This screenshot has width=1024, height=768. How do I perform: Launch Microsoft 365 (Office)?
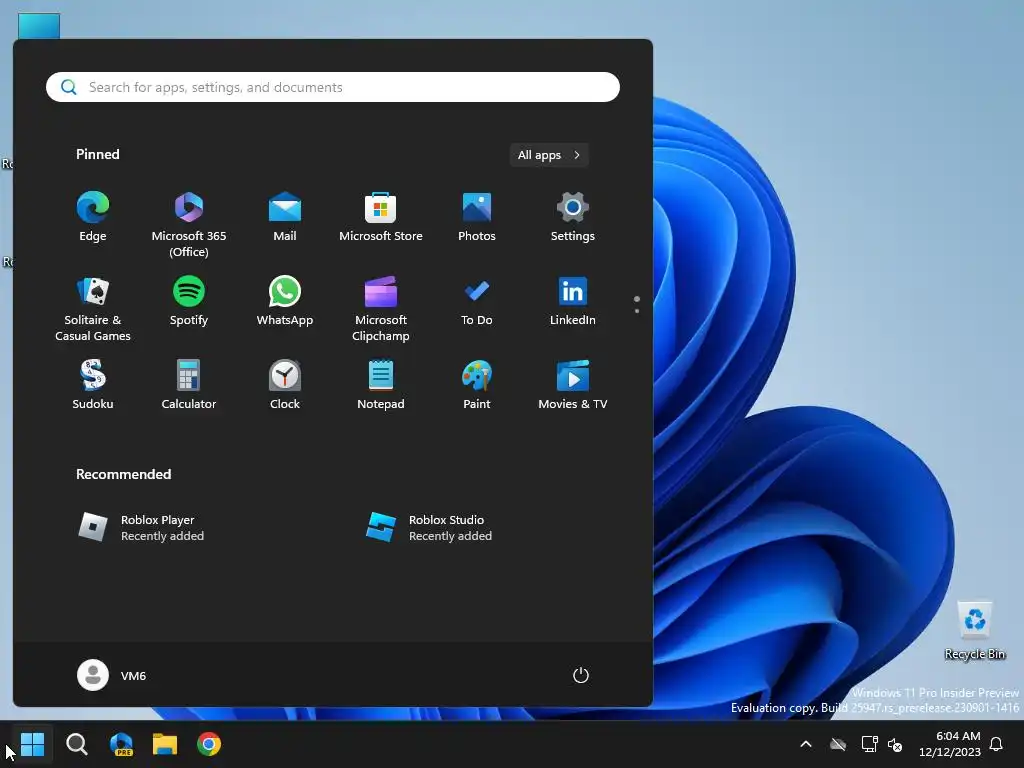pos(189,225)
